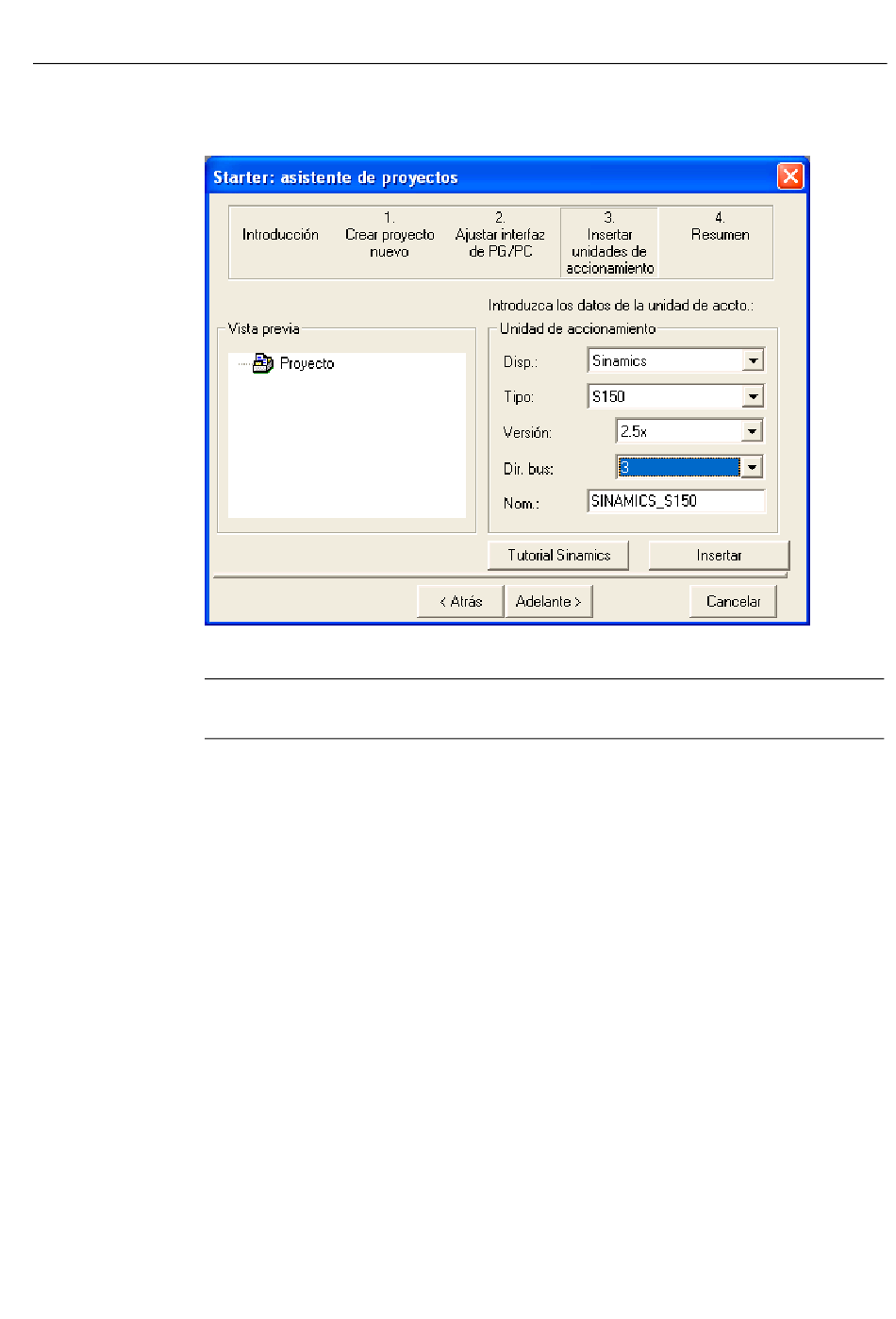Screen dimensions: 896x1319
Task: Click the Tipo: label
Action: click(x=519, y=397)
